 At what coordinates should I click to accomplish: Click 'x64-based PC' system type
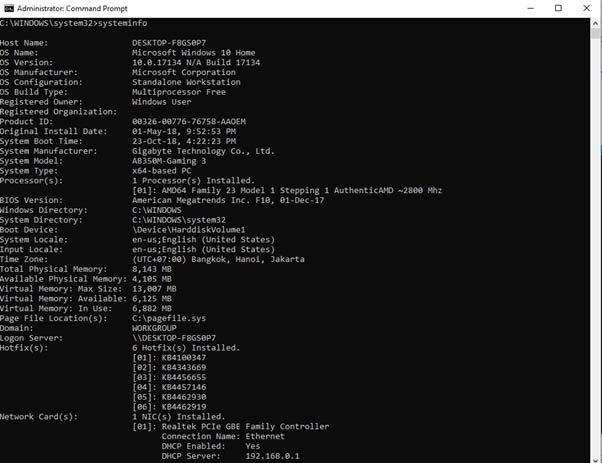(x=162, y=170)
